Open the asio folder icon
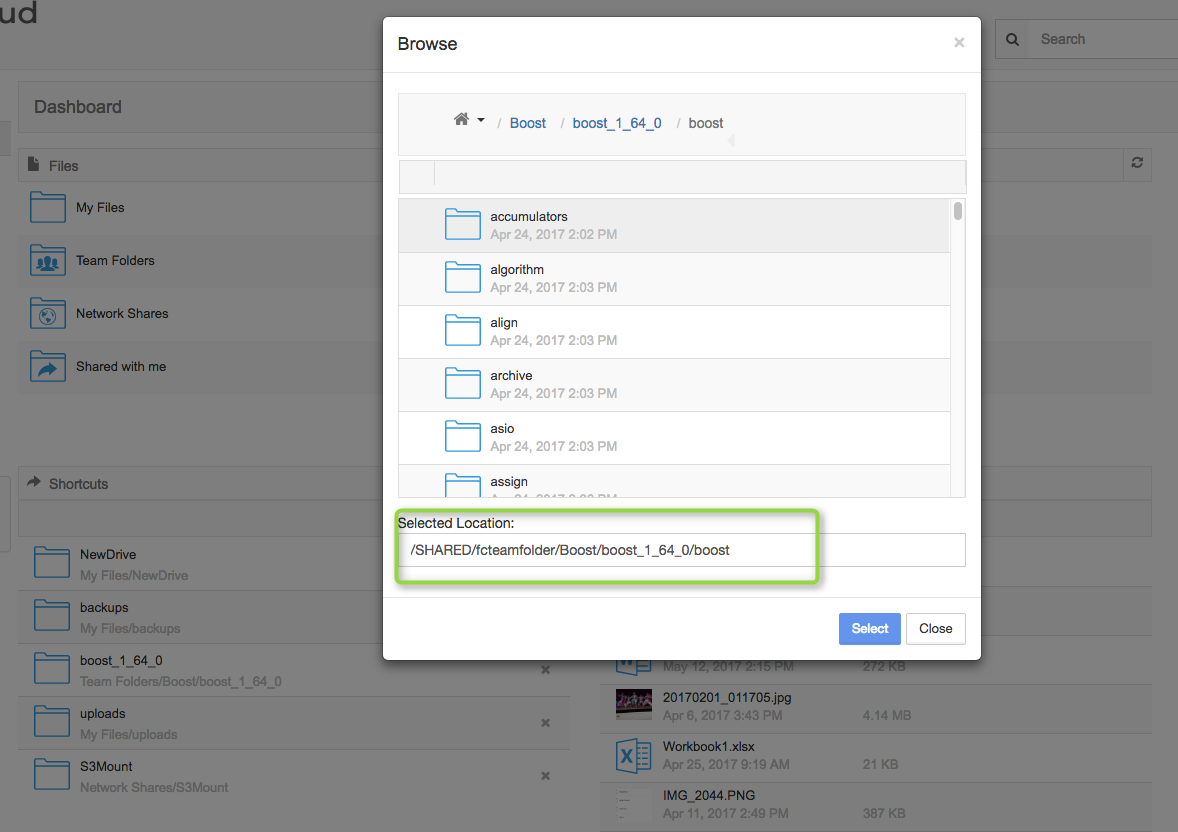 (x=463, y=436)
